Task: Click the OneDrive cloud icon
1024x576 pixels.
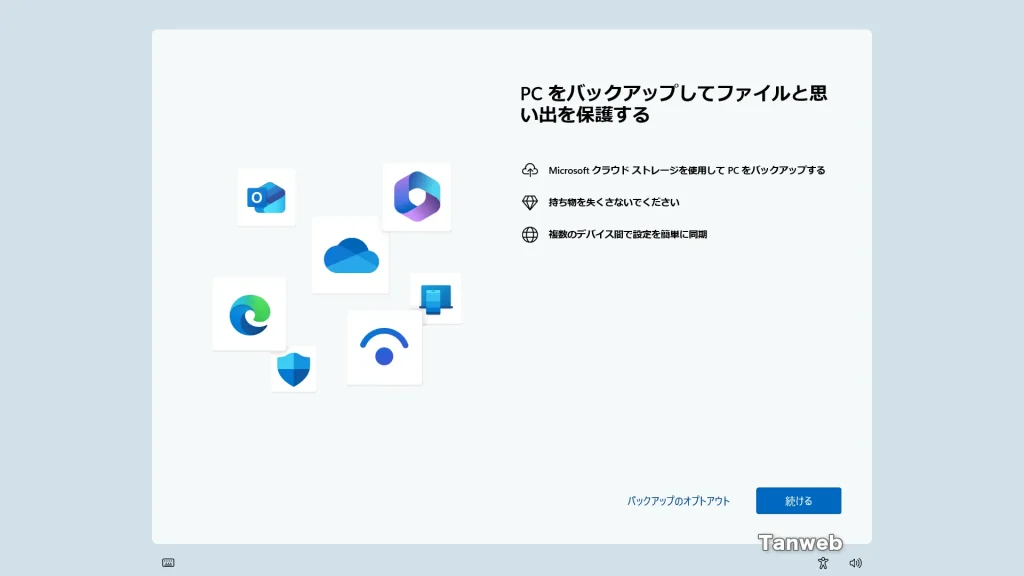Action: click(x=351, y=255)
